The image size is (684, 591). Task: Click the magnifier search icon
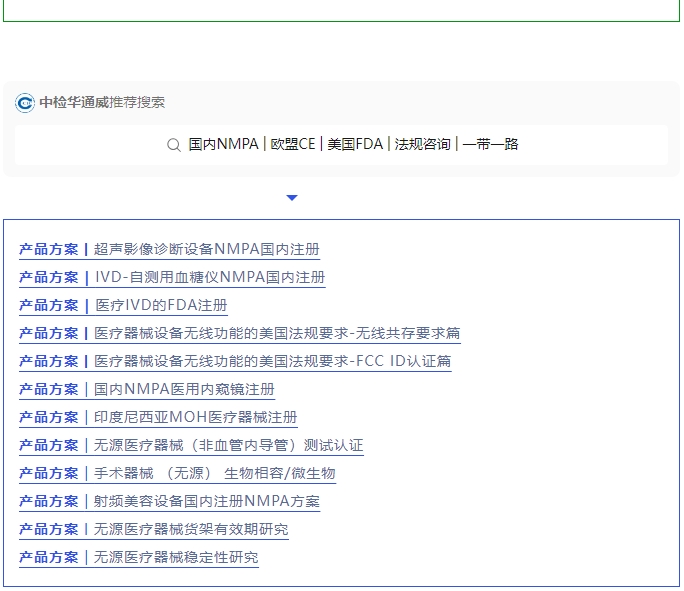pyautogui.click(x=174, y=145)
